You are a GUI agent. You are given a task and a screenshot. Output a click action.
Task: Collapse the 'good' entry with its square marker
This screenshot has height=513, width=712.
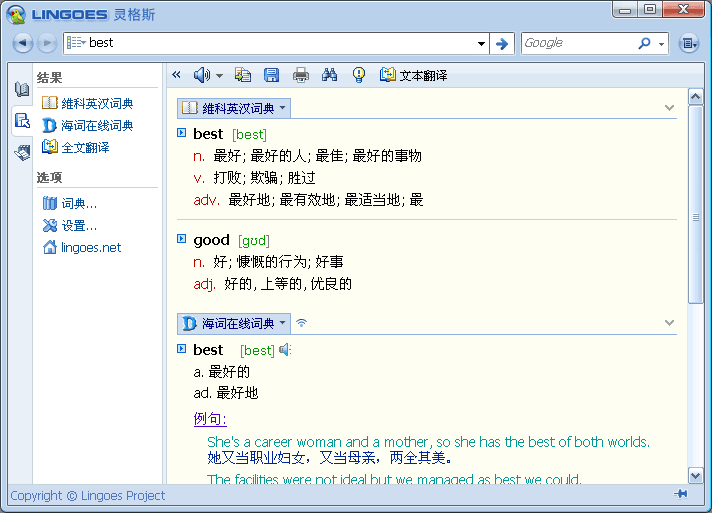181,239
